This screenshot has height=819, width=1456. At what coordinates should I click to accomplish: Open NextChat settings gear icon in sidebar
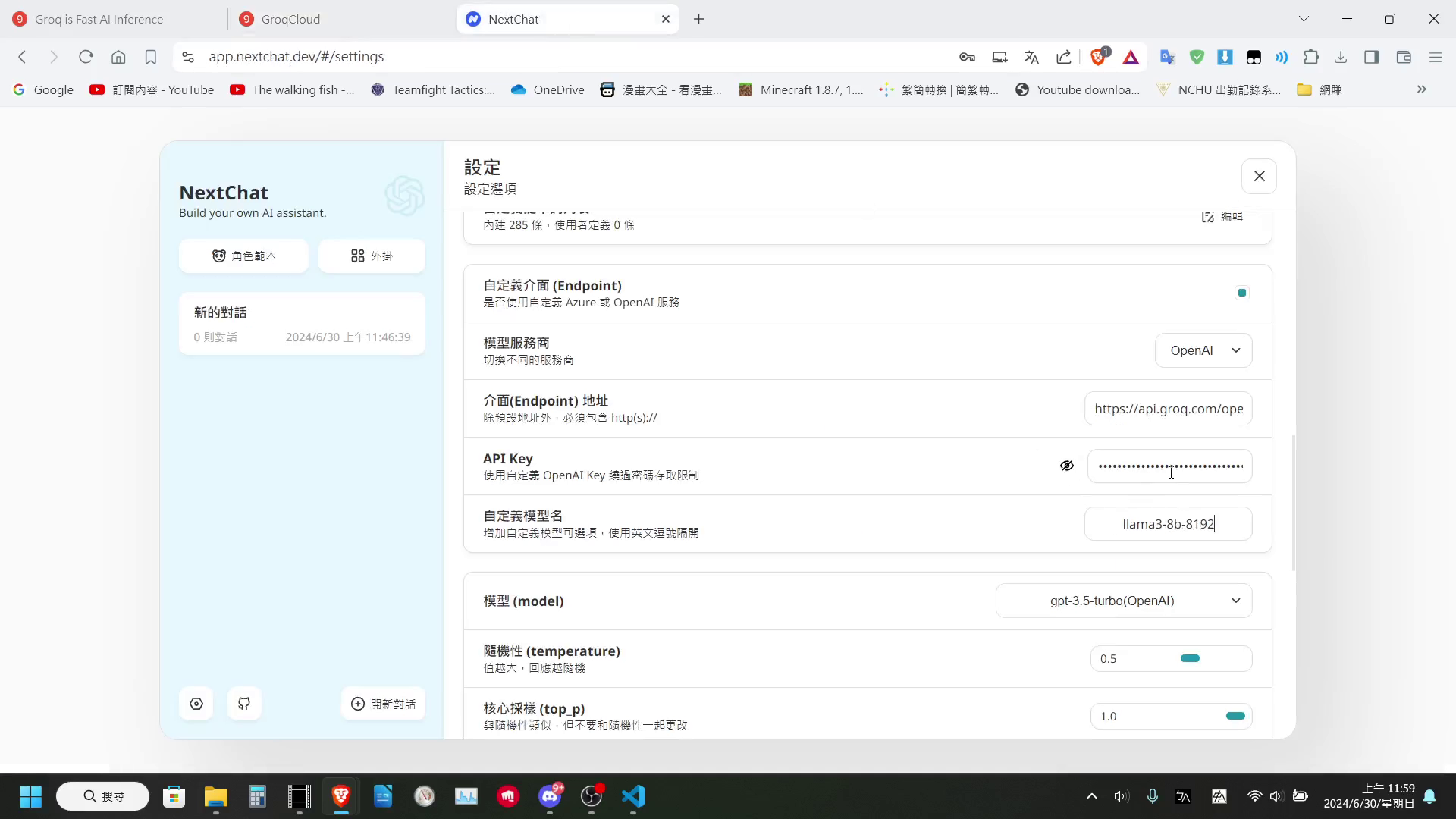(196, 704)
